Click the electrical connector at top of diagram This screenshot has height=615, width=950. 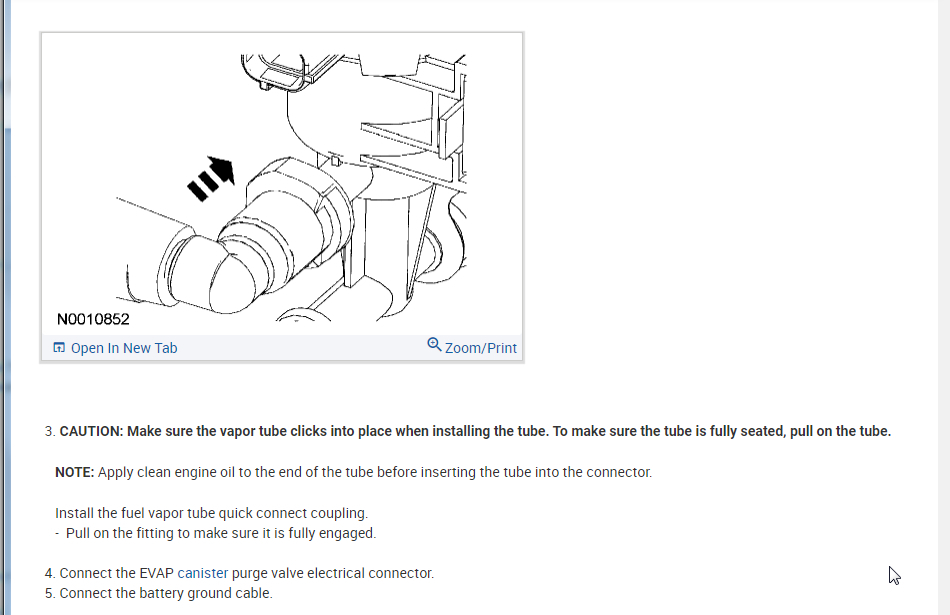click(x=277, y=72)
